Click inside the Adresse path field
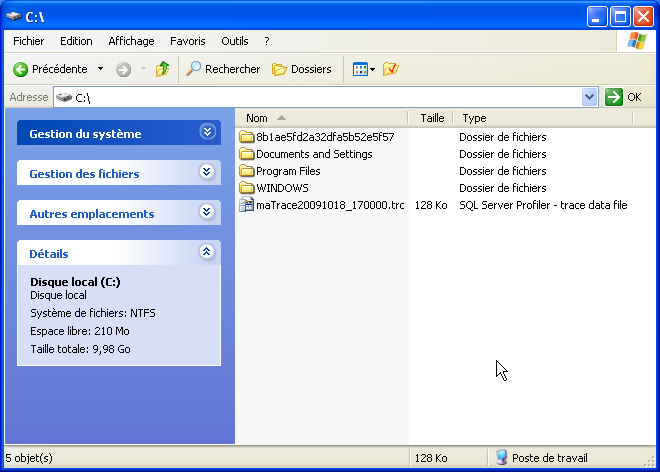This screenshot has width=660, height=472. [320, 97]
